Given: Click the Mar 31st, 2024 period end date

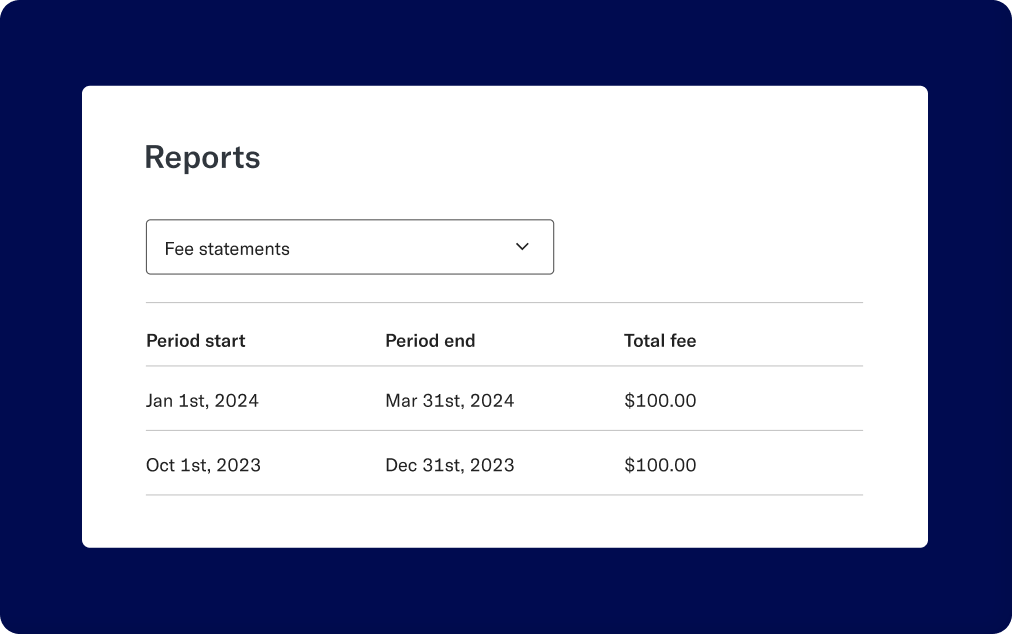Looking at the screenshot, I should click(450, 400).
